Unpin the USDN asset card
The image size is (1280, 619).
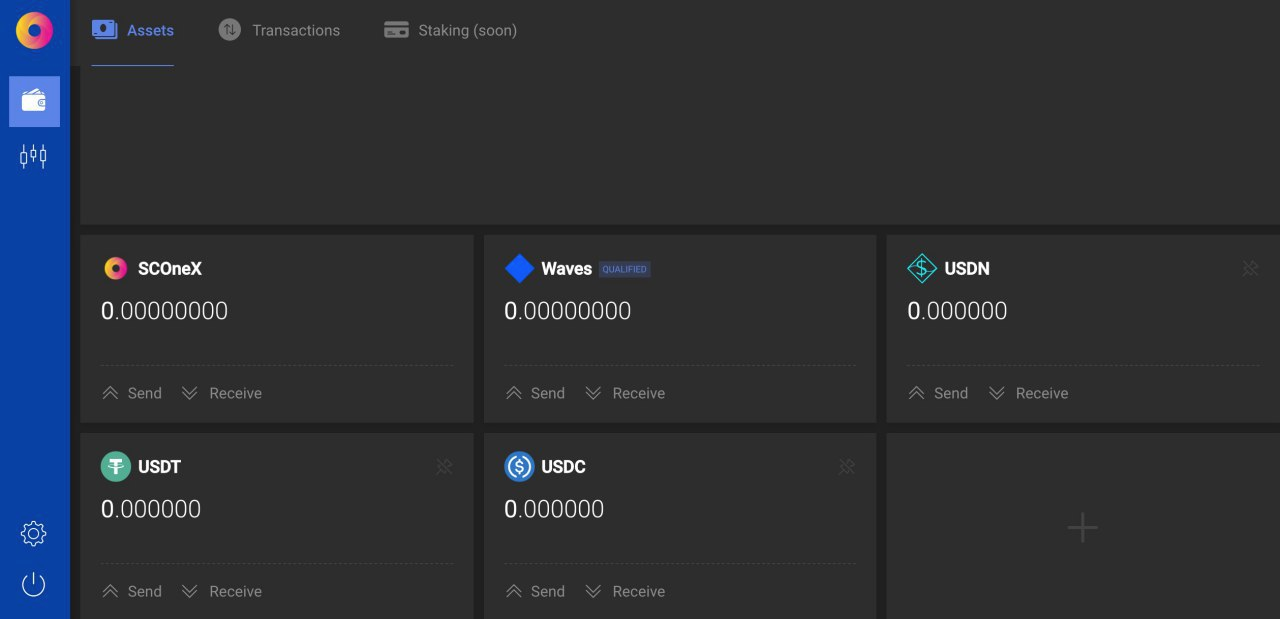coord(1250,268)
